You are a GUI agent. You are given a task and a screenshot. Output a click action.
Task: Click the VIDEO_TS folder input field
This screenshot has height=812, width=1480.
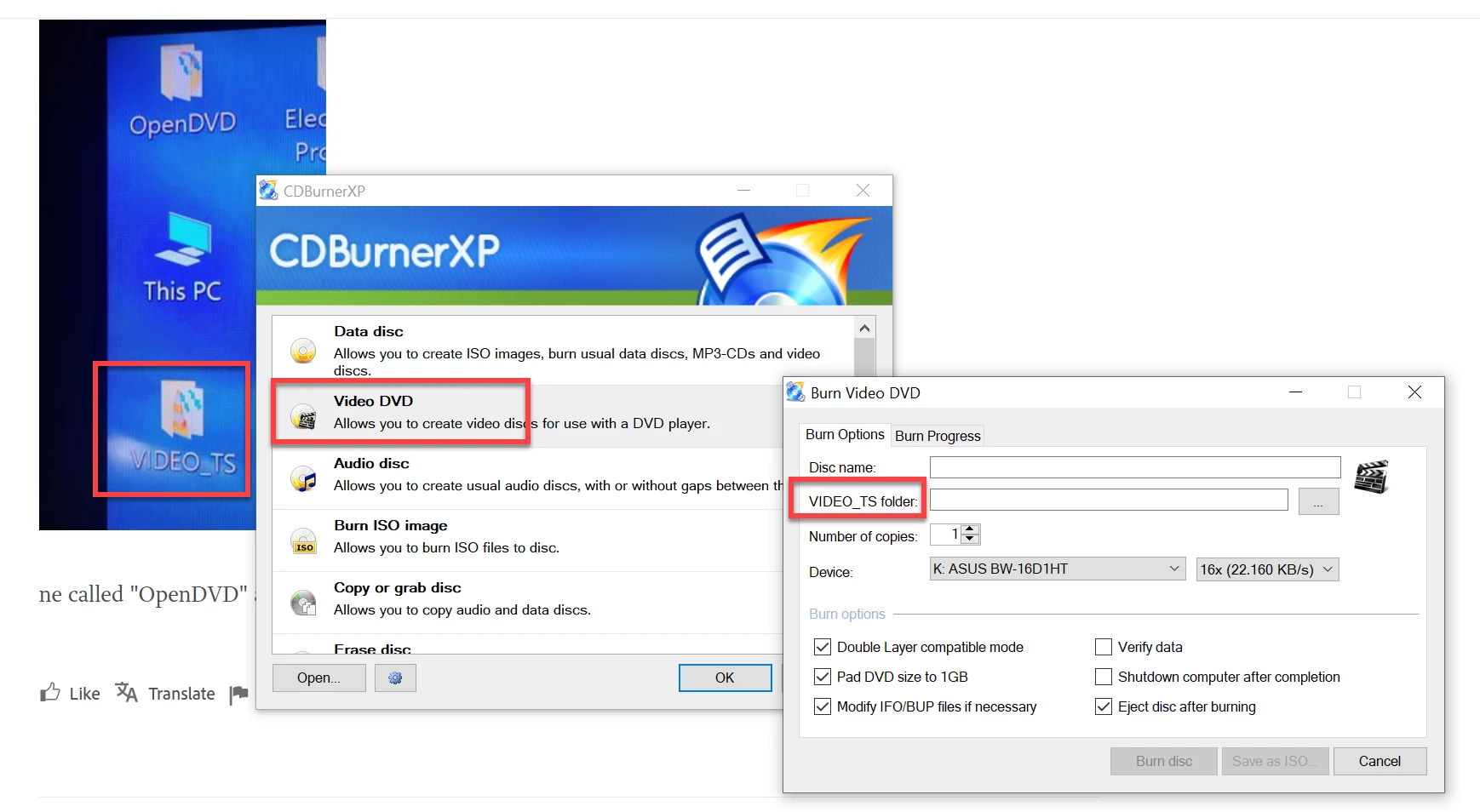coord(1109,500)
